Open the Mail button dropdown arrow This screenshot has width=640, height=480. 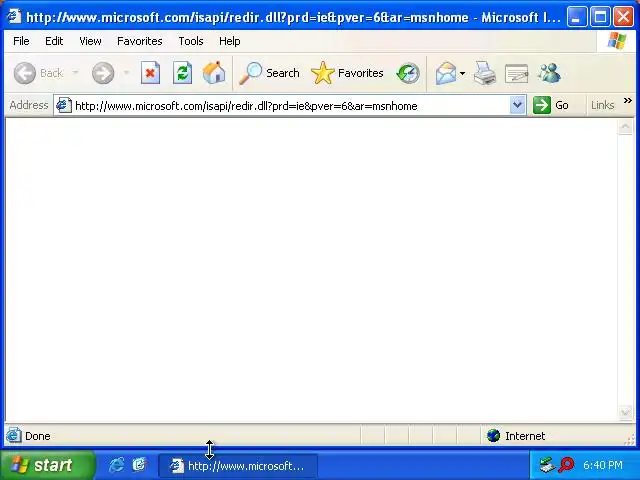pos(462,73)
